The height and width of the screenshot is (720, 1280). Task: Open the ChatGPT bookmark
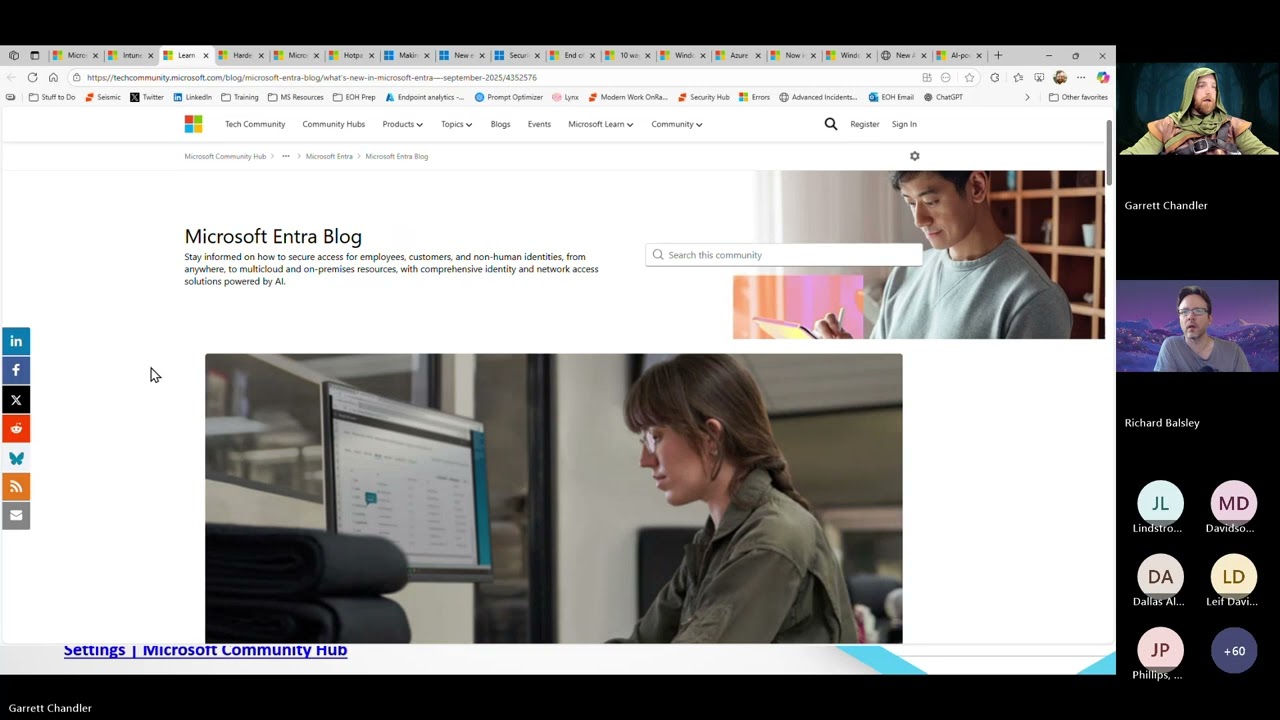pos(943,97)
